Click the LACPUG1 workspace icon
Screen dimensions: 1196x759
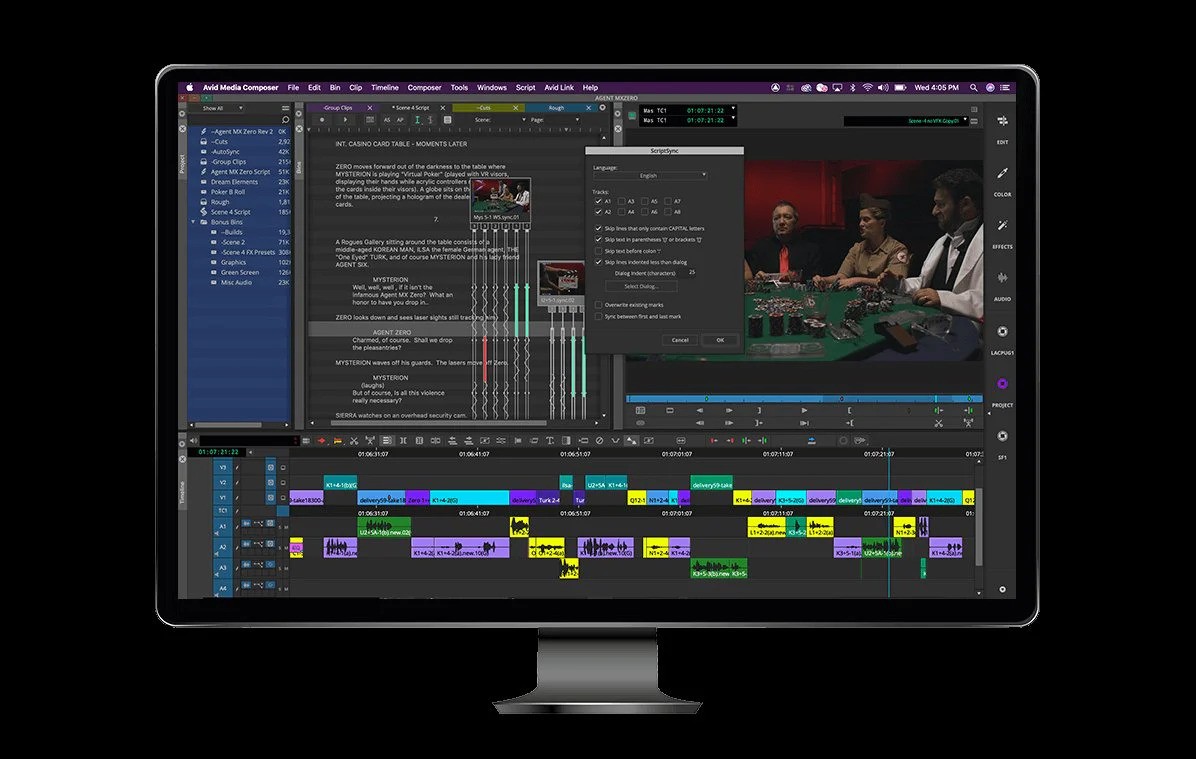[1002, 332]
